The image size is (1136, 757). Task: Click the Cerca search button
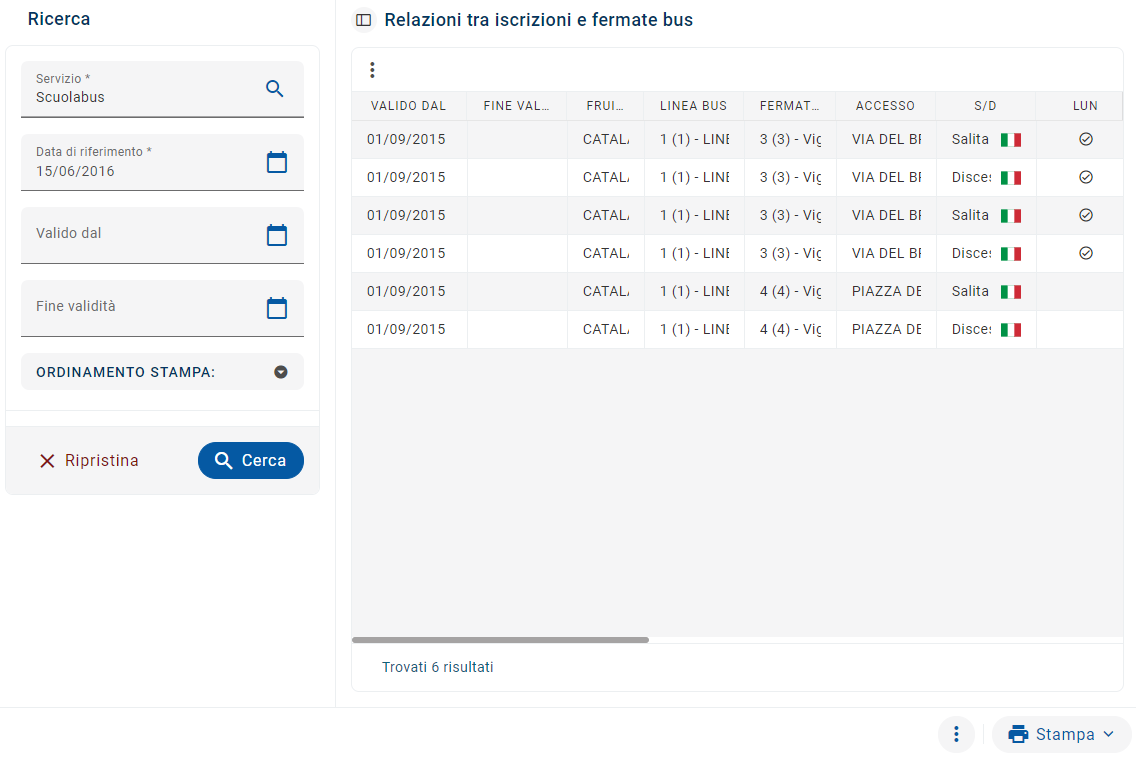(x=251, y=461)
